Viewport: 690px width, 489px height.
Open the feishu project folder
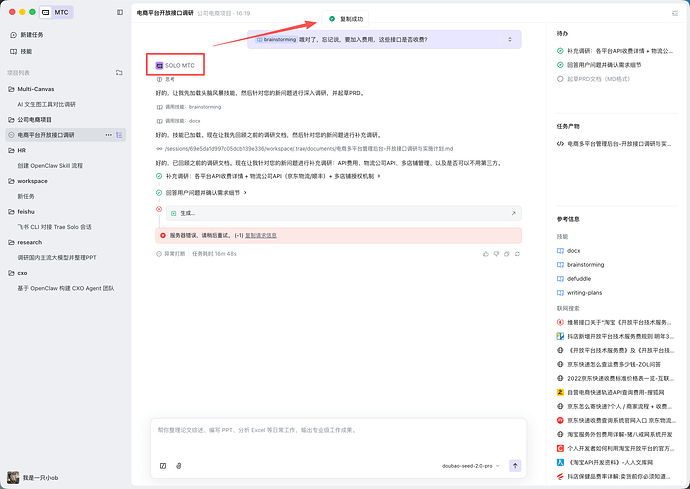coord(26,212)
